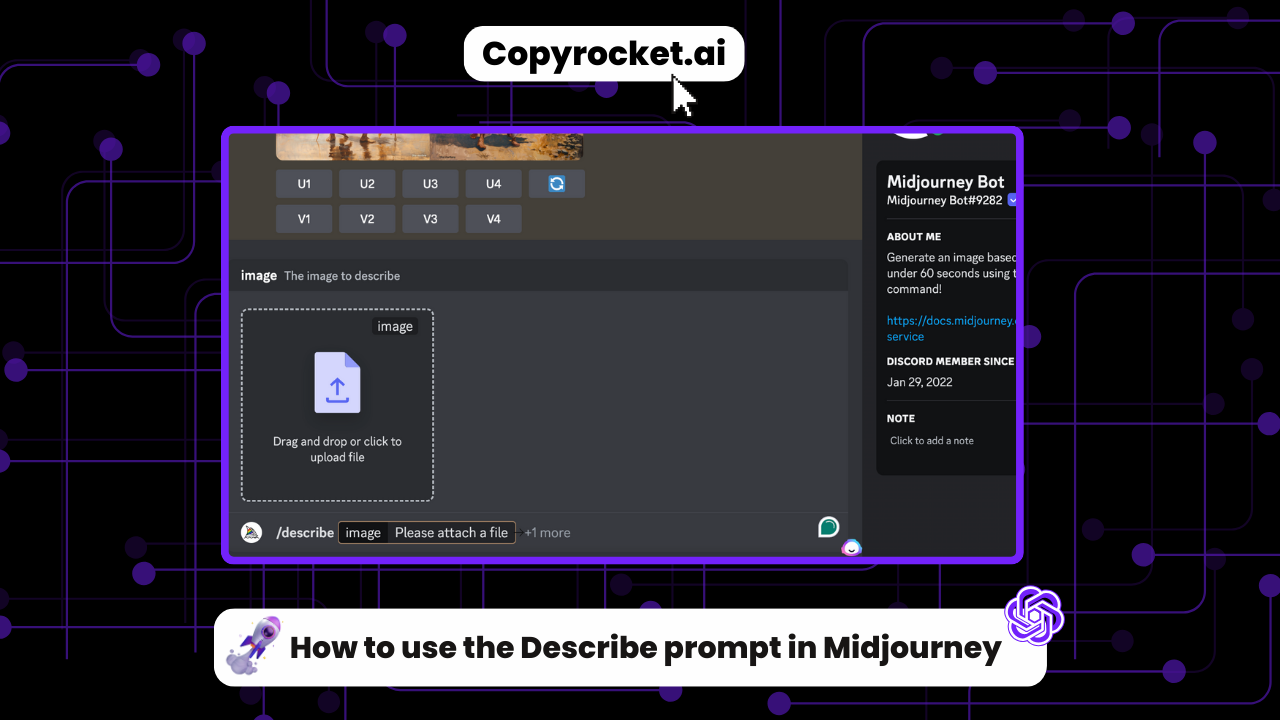Viewport: 1280px width, 720px height.
Task: Click the Midjourney sailboat avatar by /describe
Action: (252, 532)
